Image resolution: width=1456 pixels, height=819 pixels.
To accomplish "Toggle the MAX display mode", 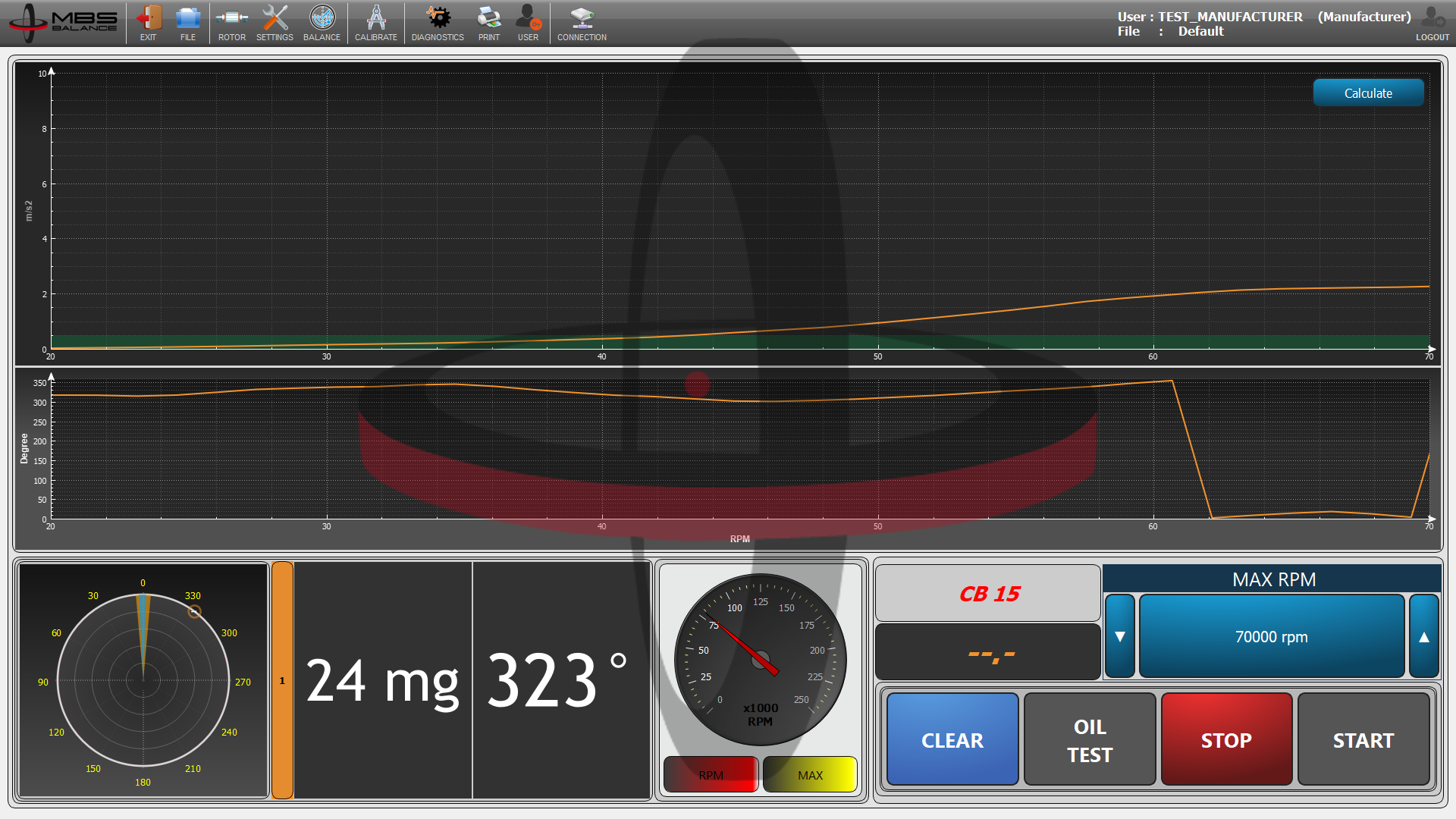I will pyautogui.click(x=810, y=774).
